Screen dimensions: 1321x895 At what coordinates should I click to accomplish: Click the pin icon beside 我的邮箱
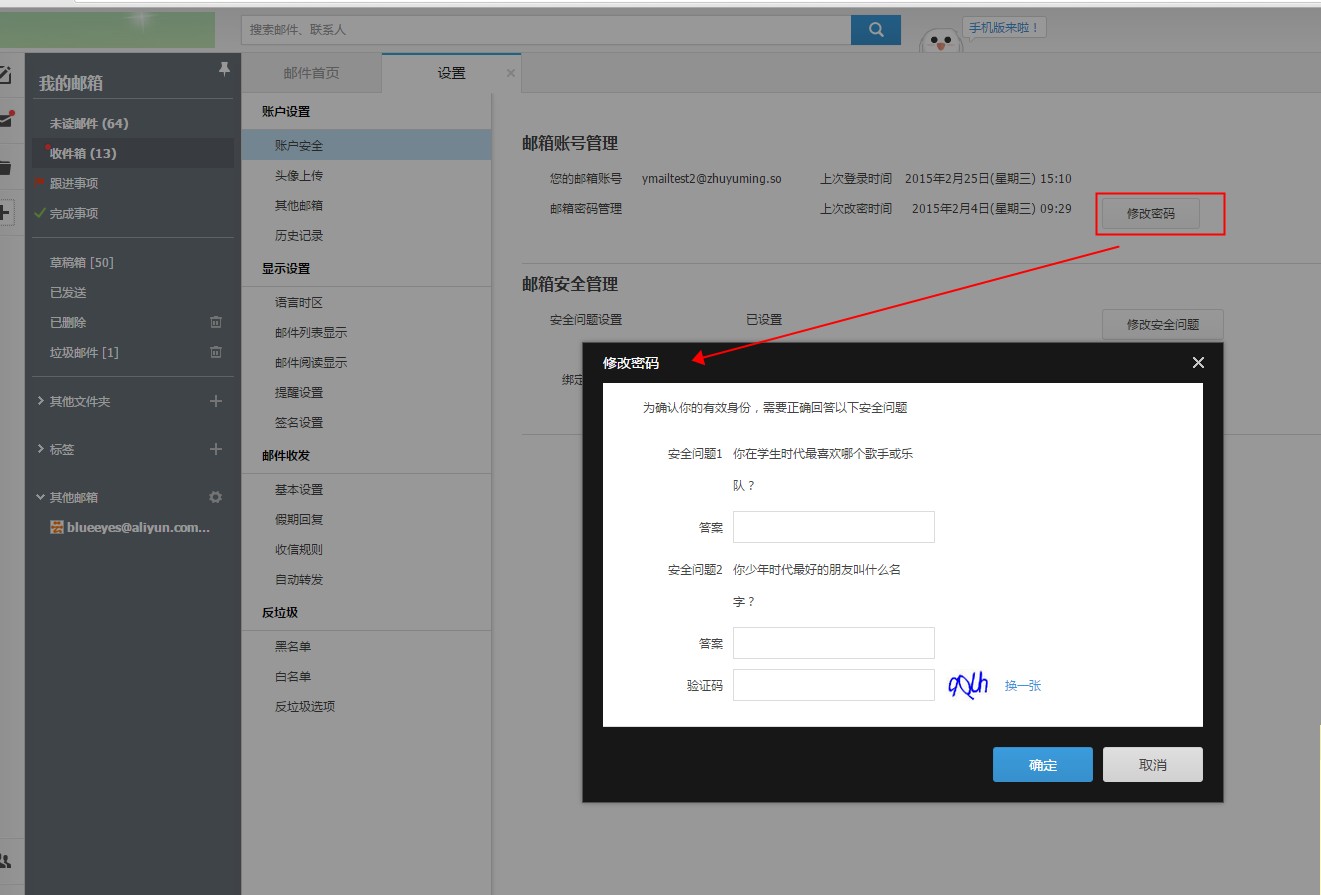pyautogui.click(x=224, y=69)
